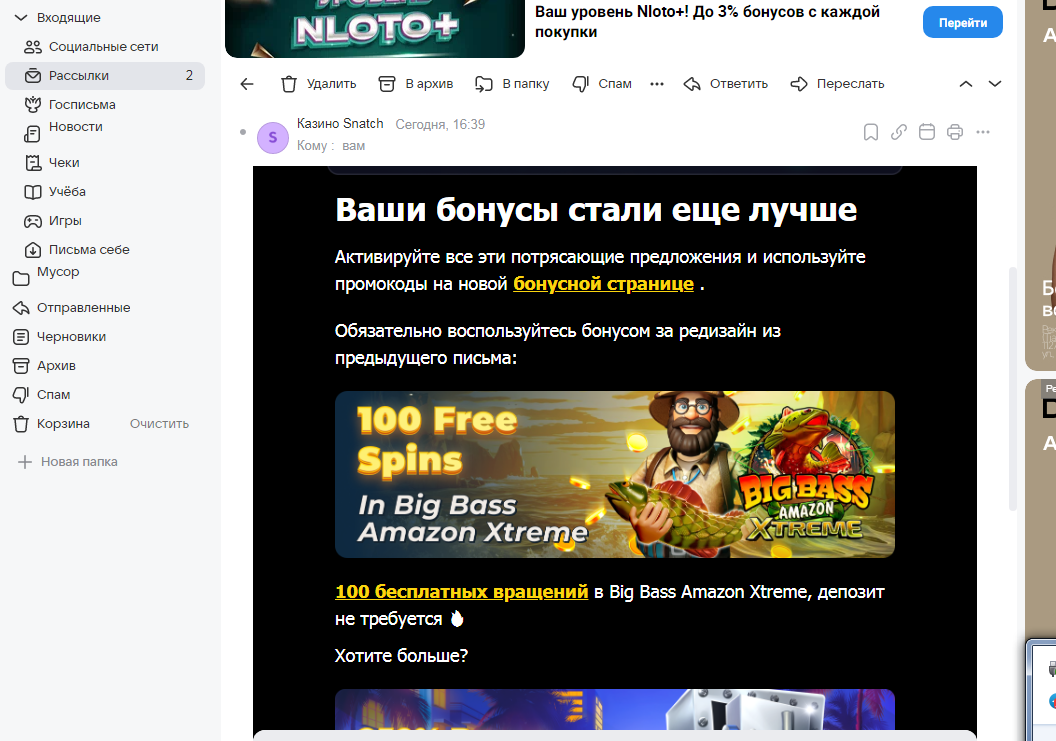The height and width of the screenshot is (741, 1056).
Task: Select the Черновики folder
Action: click(x=71, y=337)
